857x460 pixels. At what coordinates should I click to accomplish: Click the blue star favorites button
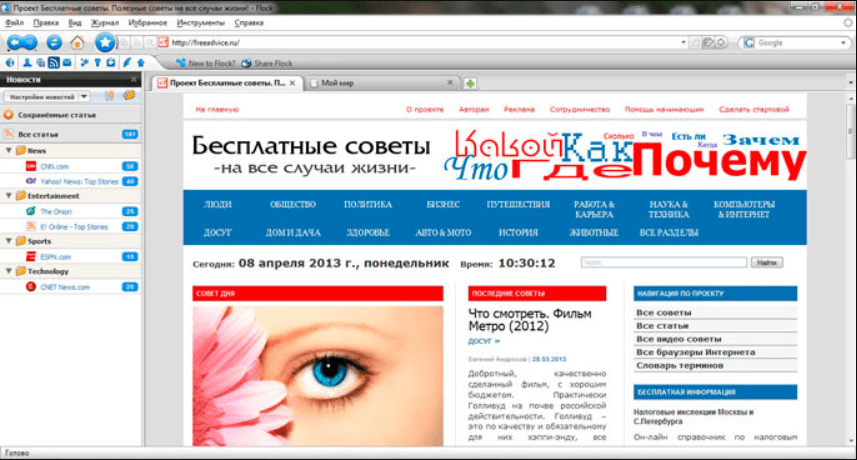click(105, 42)
